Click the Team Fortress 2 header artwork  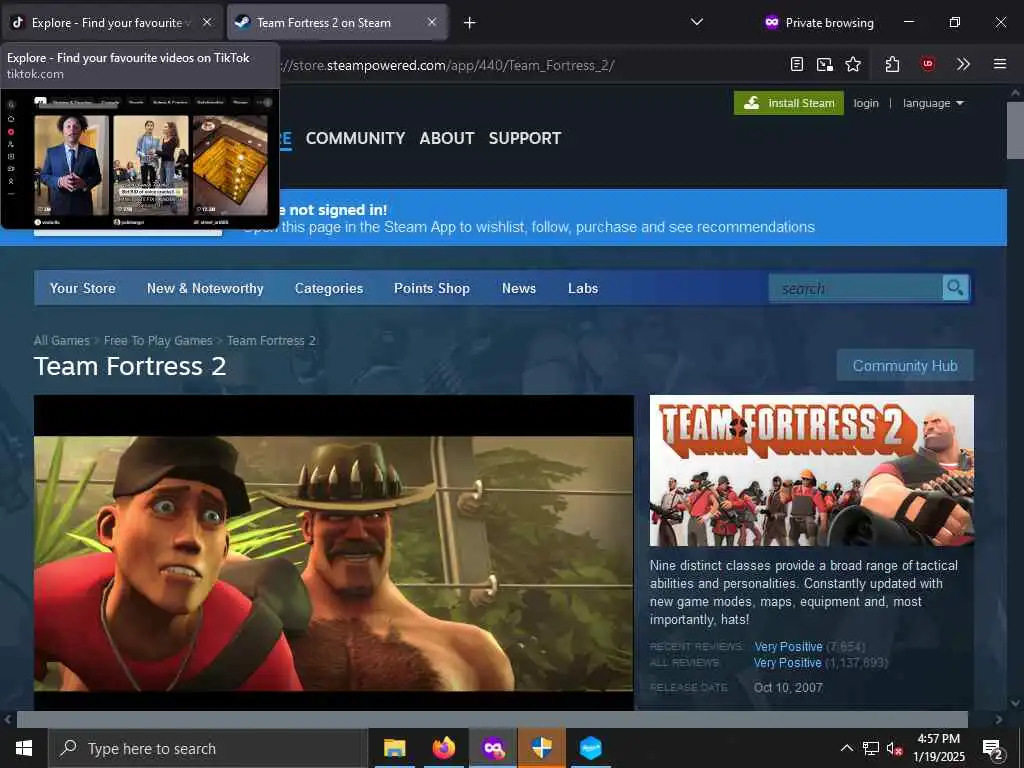pyautogui.click(x=812, y=470)
